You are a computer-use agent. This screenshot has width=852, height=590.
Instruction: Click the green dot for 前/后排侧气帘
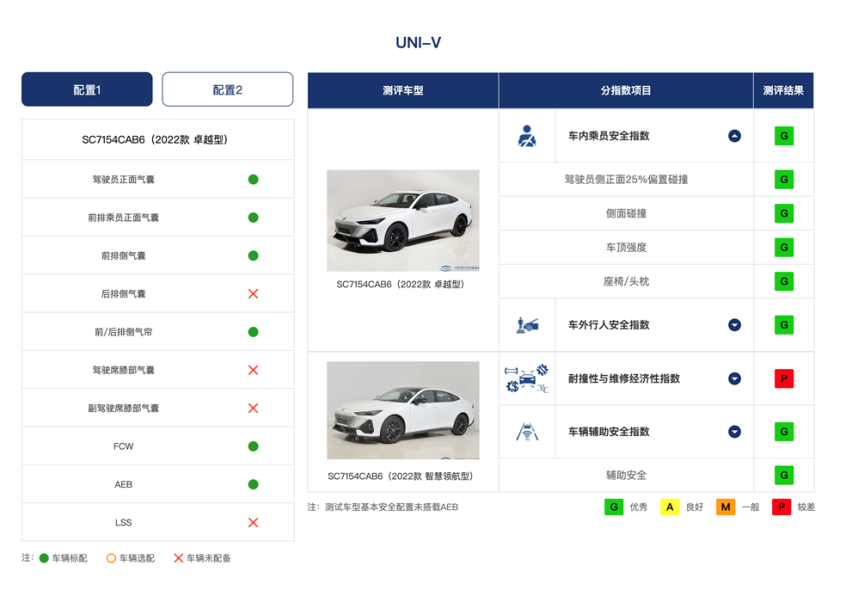253,332
